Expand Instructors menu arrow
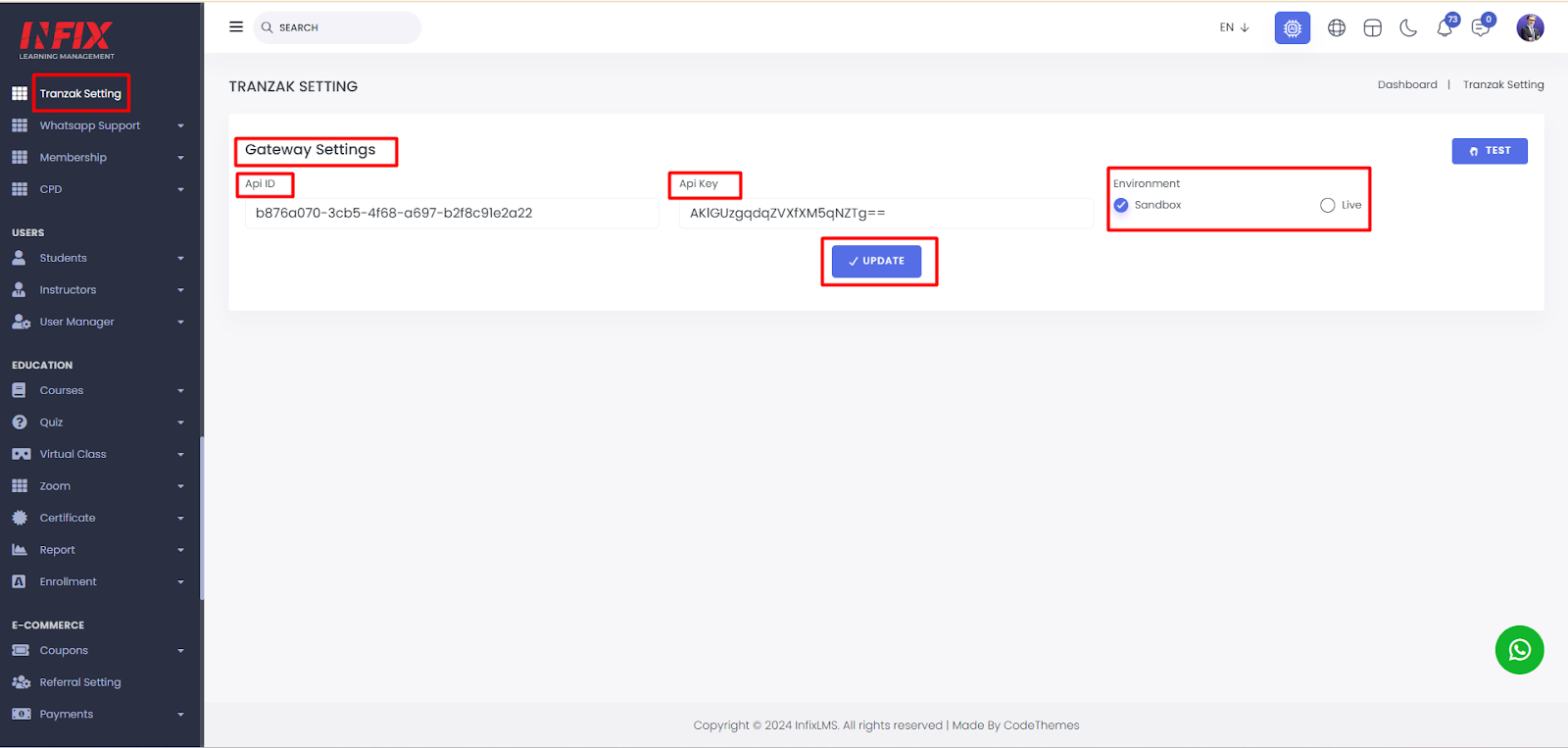The height and width of the screenshot is (748, 1568). pyautogui.click(x=180, y=290)
